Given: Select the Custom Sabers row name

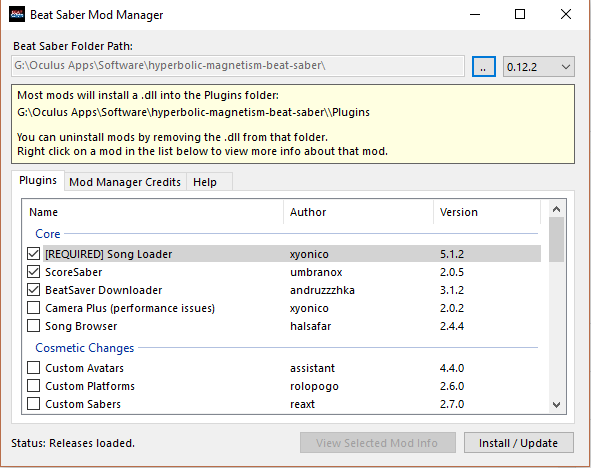Looking at the screenshot, I should [83, 404].
